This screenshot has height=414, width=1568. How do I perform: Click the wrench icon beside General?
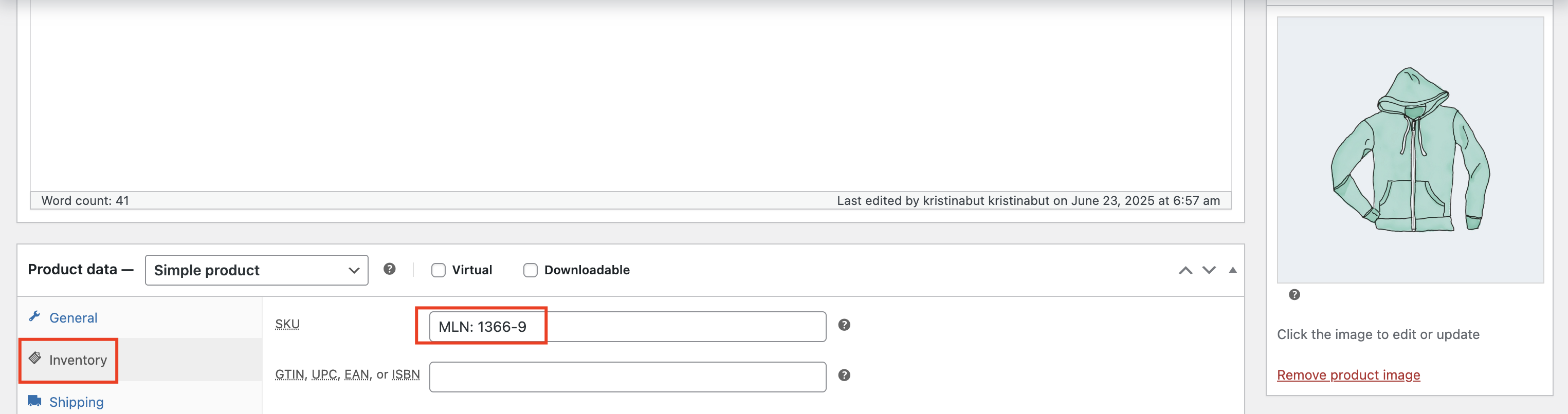[34, 317]
